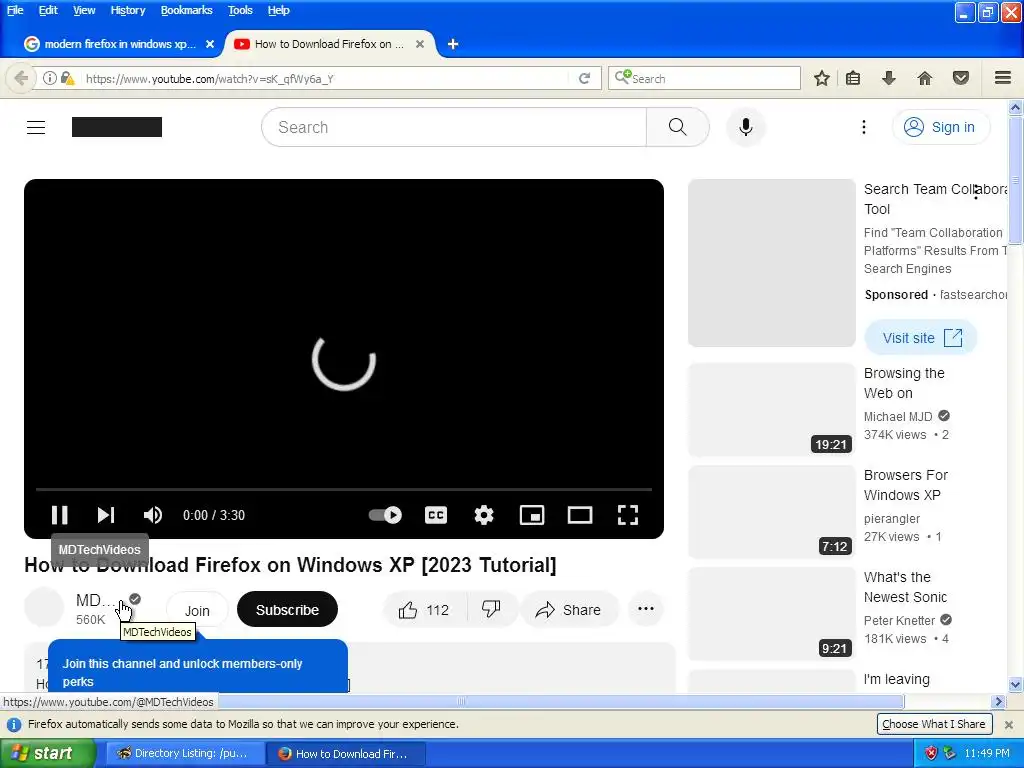The height and width of the screenshot is (768, 1024).
Task: Pause the video with the pause button
Action: (59, 515)
